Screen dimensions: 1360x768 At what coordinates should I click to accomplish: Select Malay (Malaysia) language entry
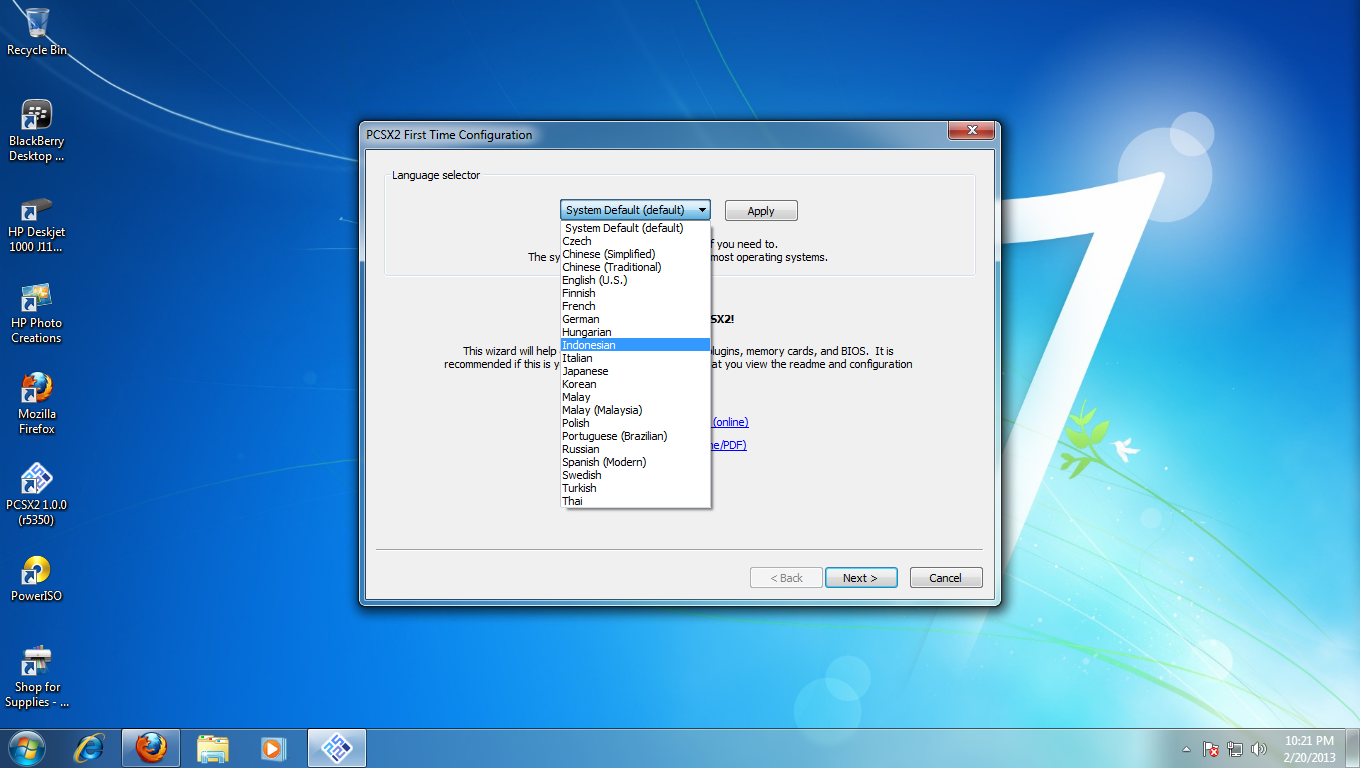pos(635,410)
